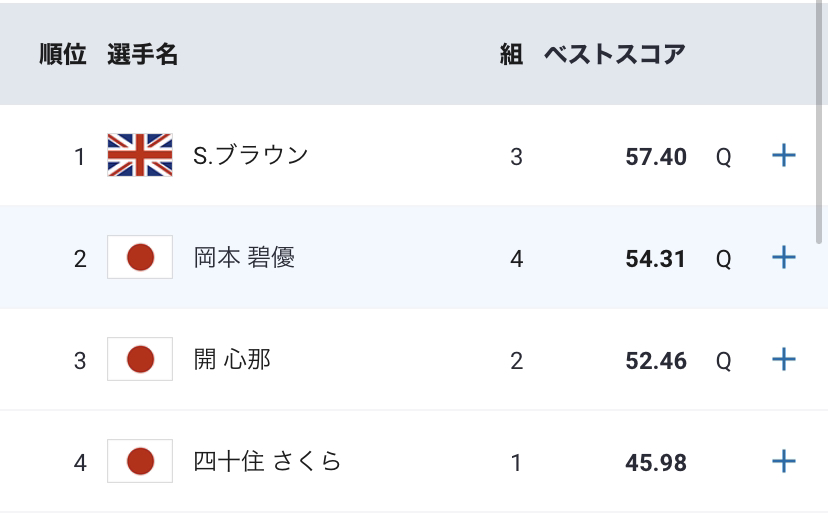This screenshot has height=520, width=828.
Task: Expand 開 心那 row plus icon
Action: (x=784, y=360)
